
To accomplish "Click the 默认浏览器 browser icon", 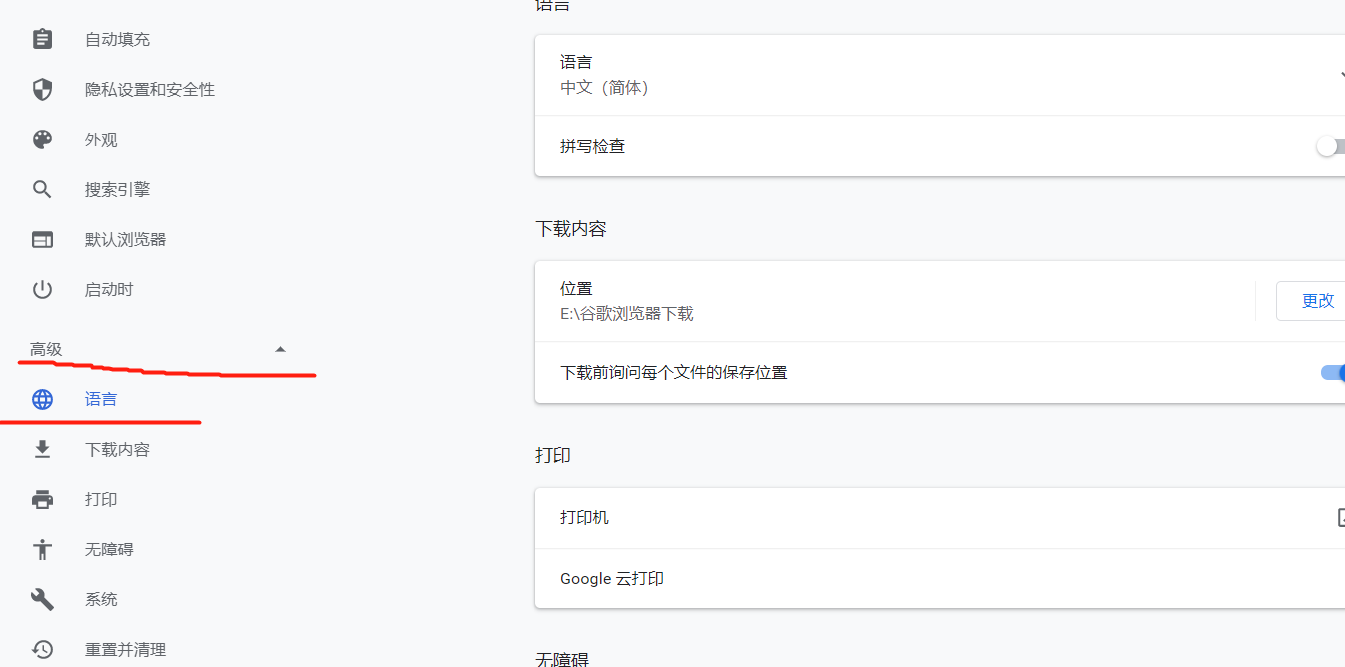I will pos(42,238).
